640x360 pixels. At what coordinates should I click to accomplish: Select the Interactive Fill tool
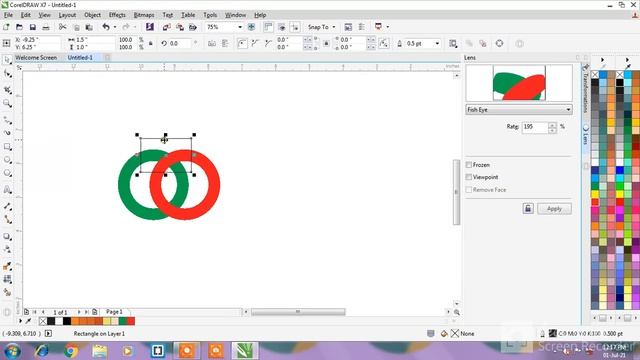click(7, 279)
